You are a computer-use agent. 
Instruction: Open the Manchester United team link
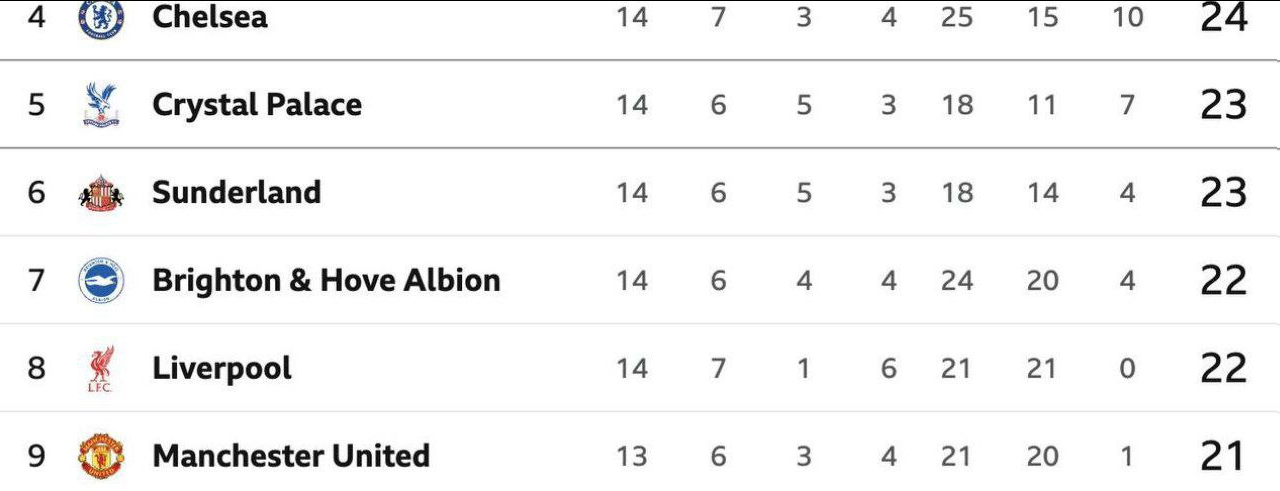click(x=291, y=456)
